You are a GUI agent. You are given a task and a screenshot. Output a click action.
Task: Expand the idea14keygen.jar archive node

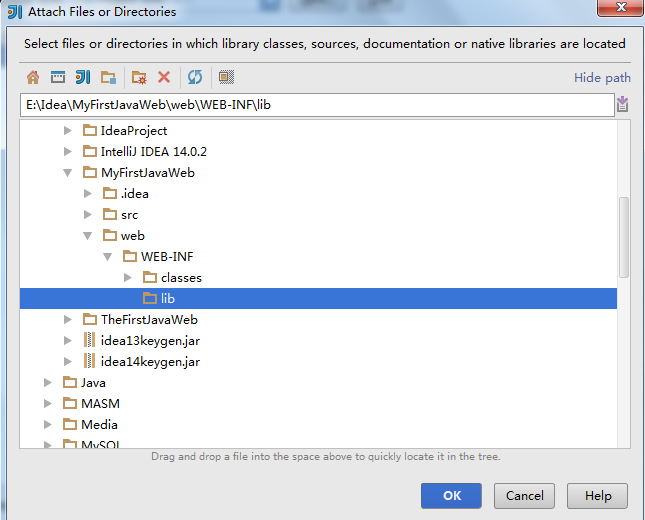68,361
